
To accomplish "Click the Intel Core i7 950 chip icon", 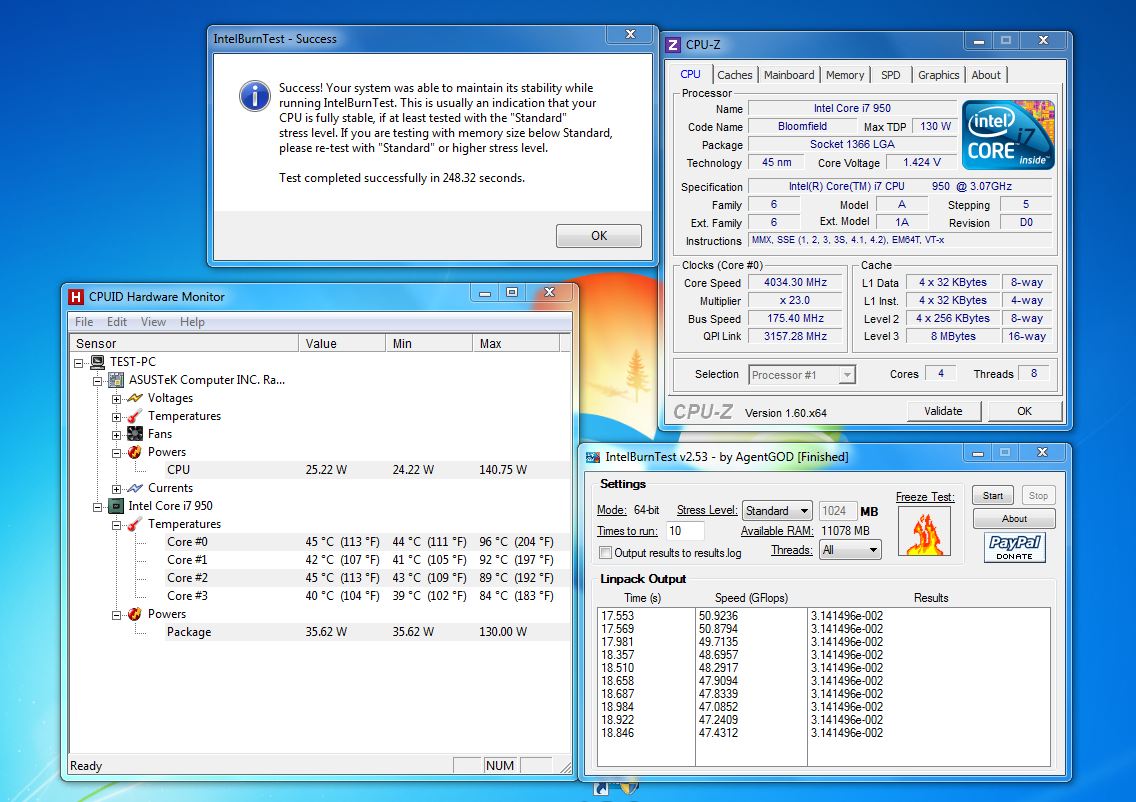I will point(115,506).
